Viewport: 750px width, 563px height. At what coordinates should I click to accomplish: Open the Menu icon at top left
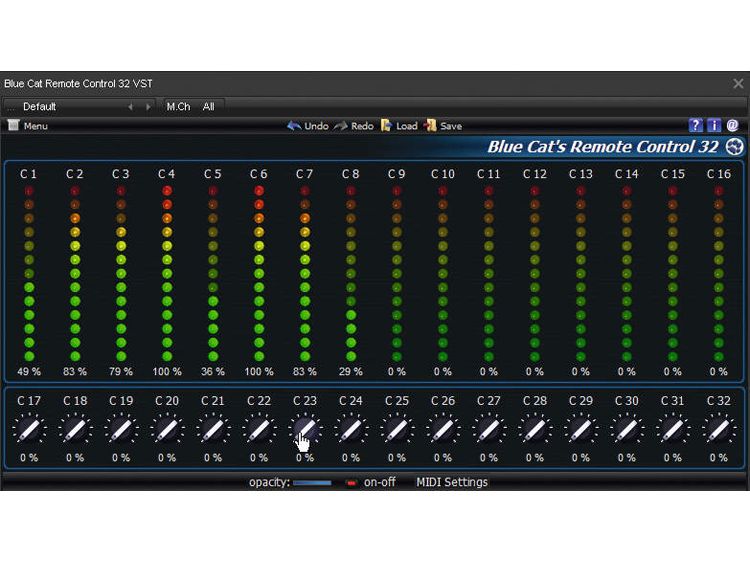pyautogui.click(x=13, y=125)
